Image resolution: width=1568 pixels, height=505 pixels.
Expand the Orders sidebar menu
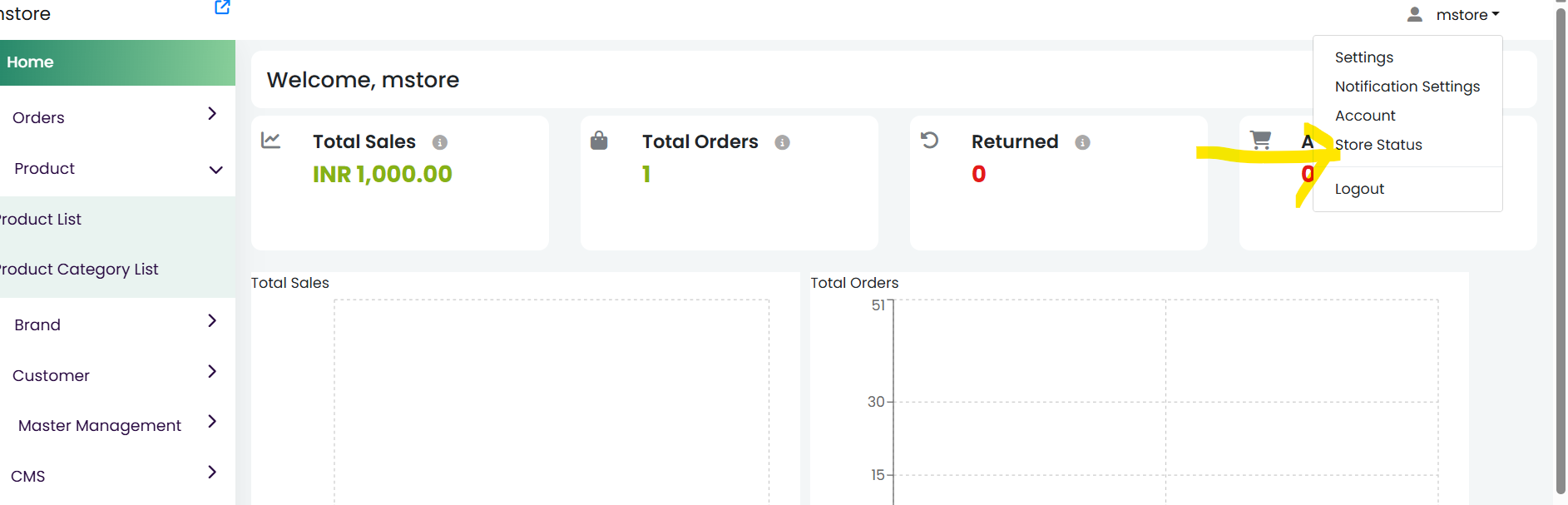tap(117, 116)
